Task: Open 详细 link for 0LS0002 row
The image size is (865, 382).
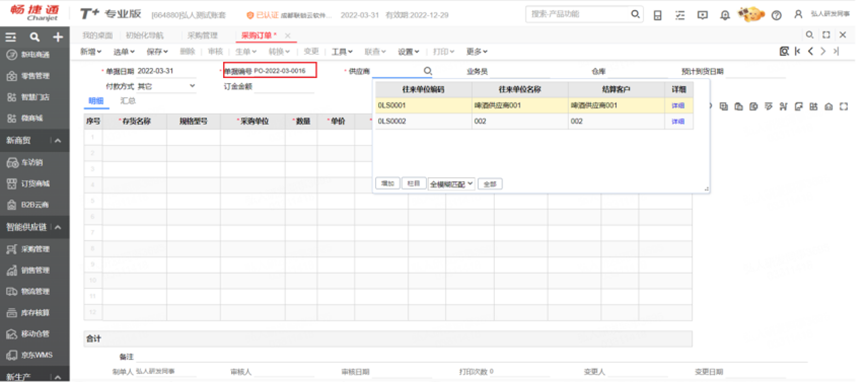Action: coord(678,121)
